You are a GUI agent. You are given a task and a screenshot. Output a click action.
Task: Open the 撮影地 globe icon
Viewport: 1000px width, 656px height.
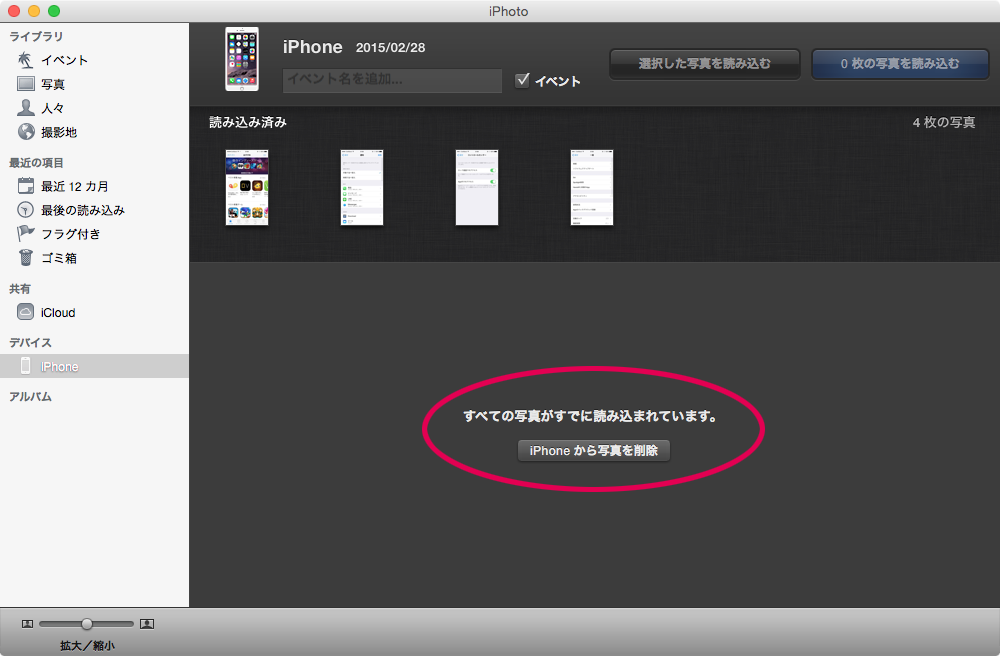pos(26,131)
